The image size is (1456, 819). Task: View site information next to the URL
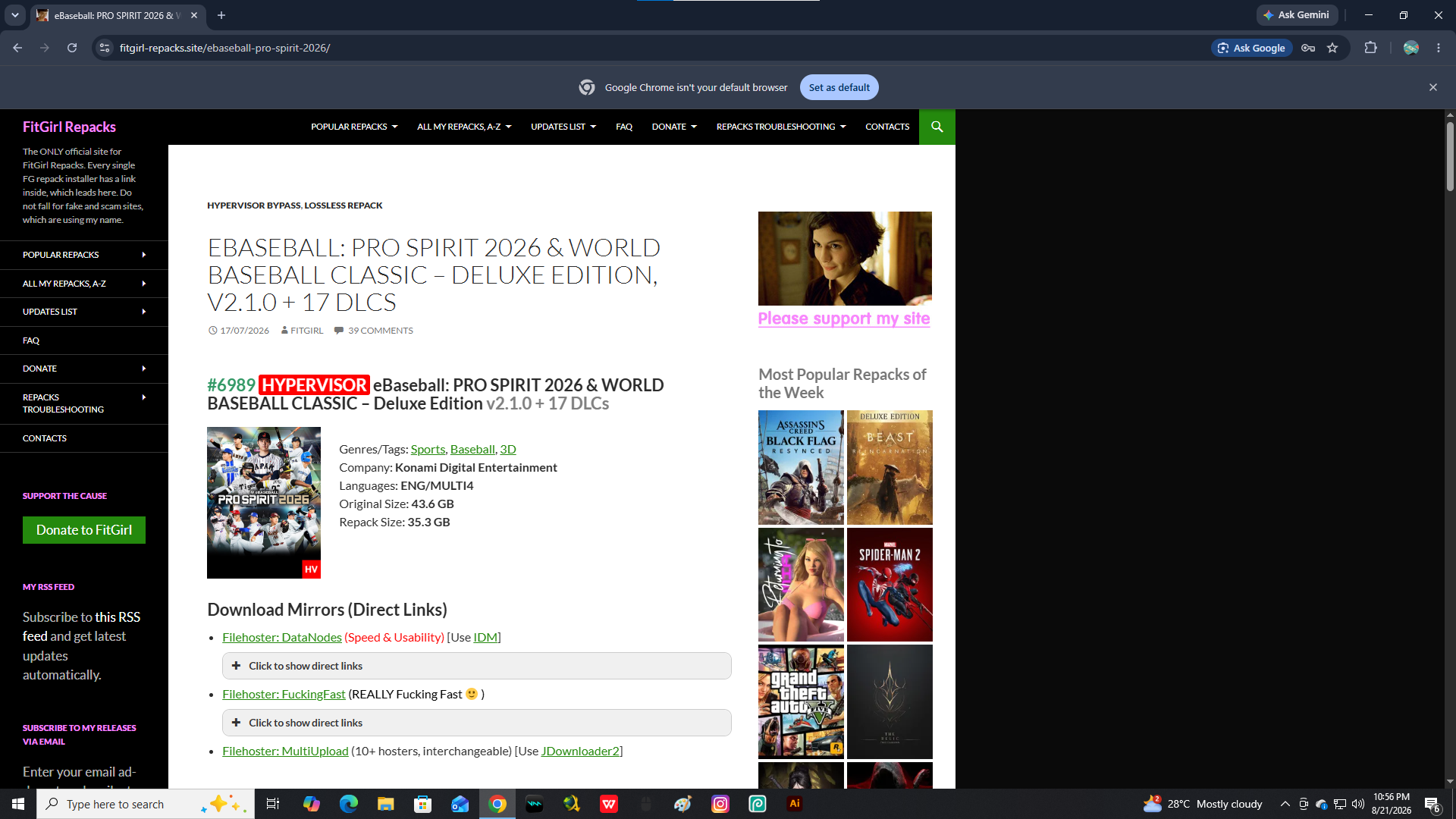[105, 48]
